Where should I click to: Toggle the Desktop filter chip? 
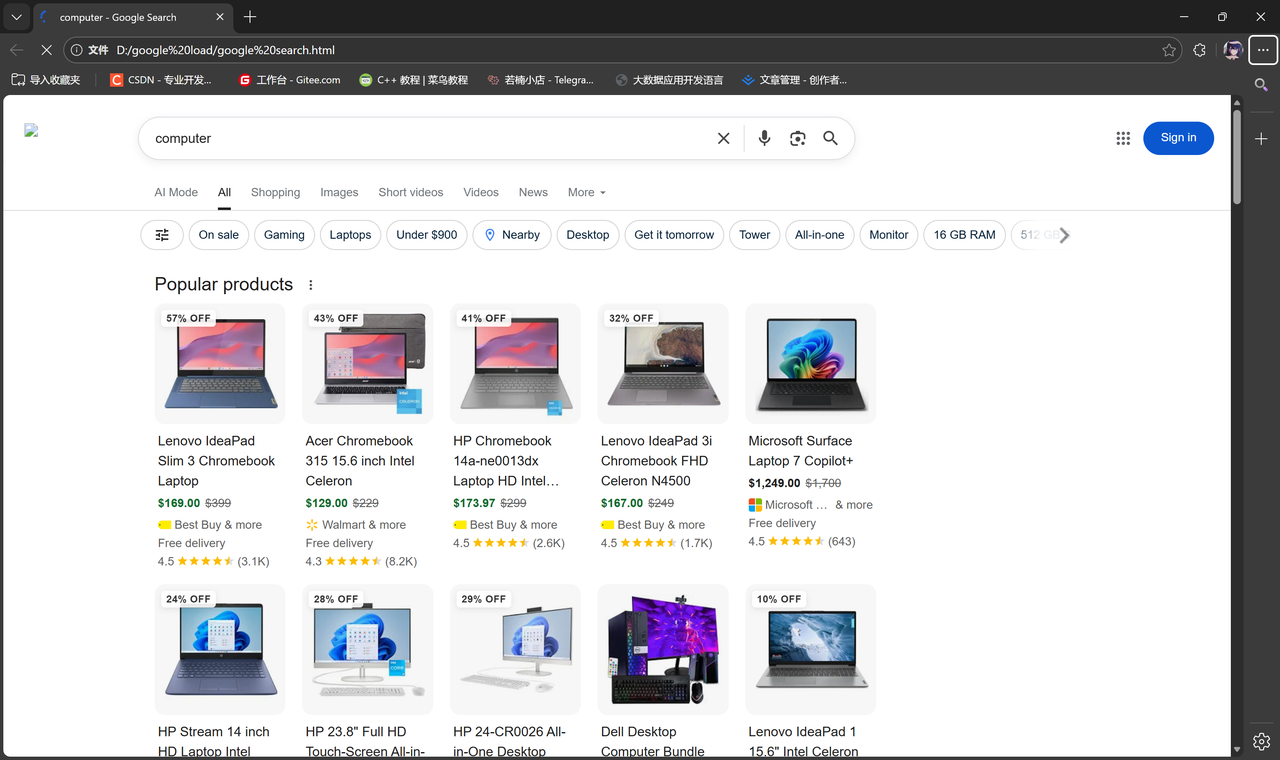coord(588,235)
